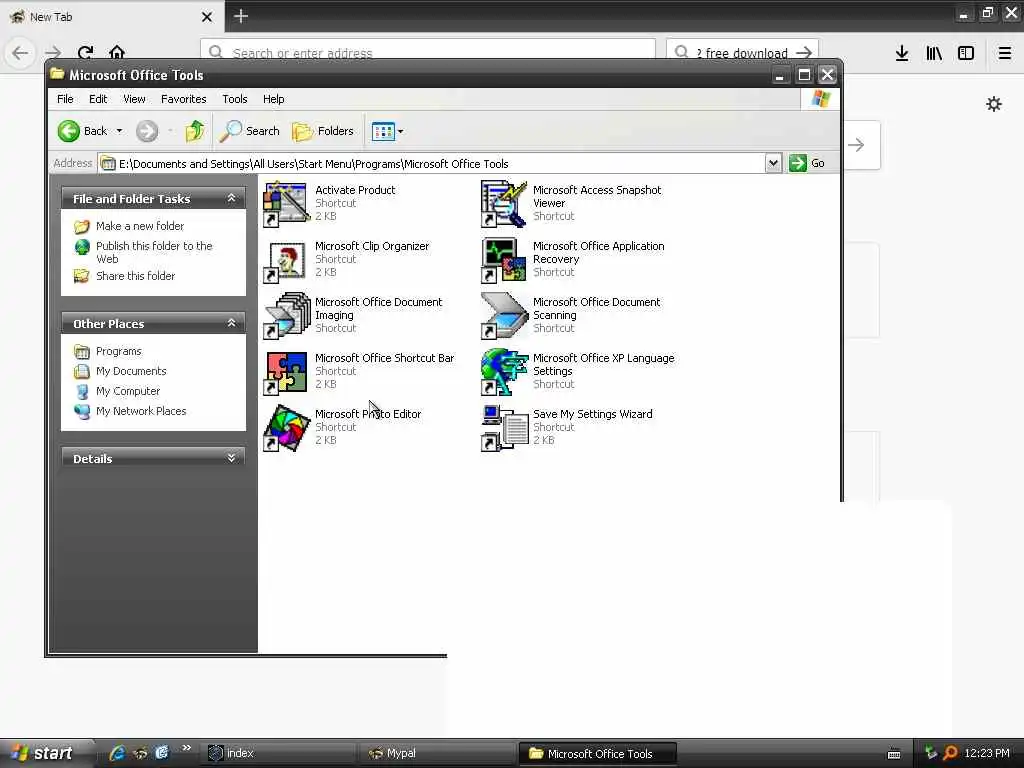
Task: Click the Mypal search go arrow
Action: click(x=804, y=52)
